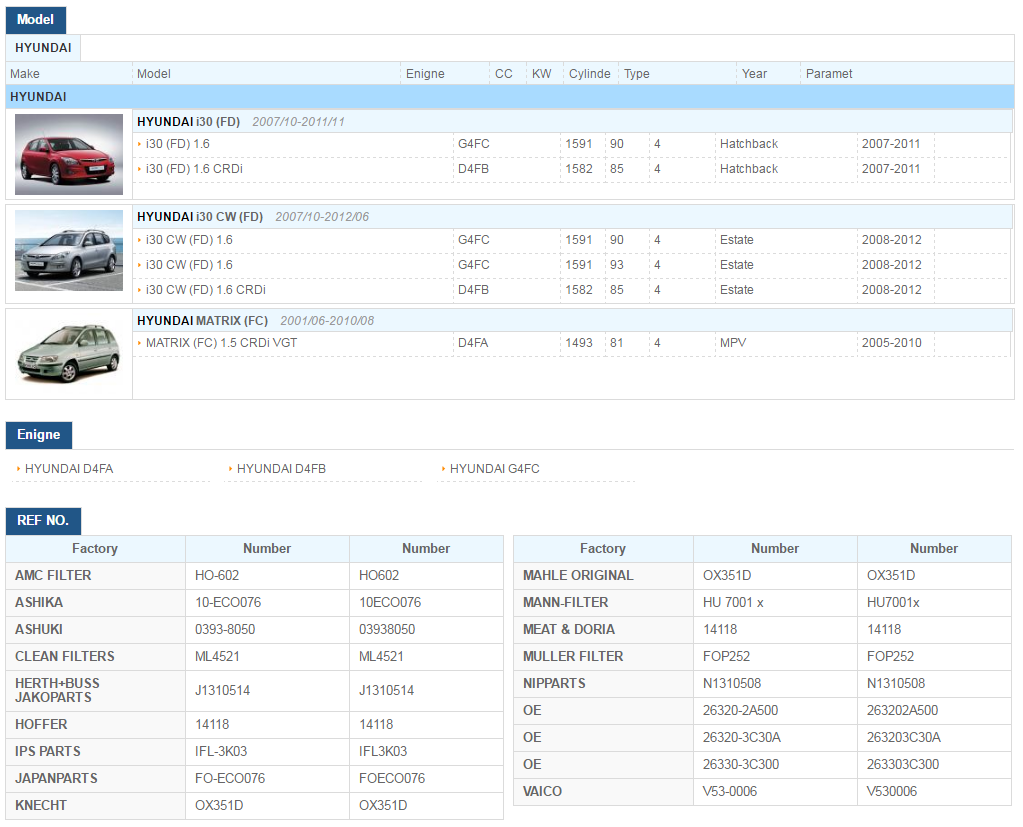Click the HERTH+BUSS JAKOPARTS factory cell
This screenshot has width=1023, height=827.
(x=96, y=691)
